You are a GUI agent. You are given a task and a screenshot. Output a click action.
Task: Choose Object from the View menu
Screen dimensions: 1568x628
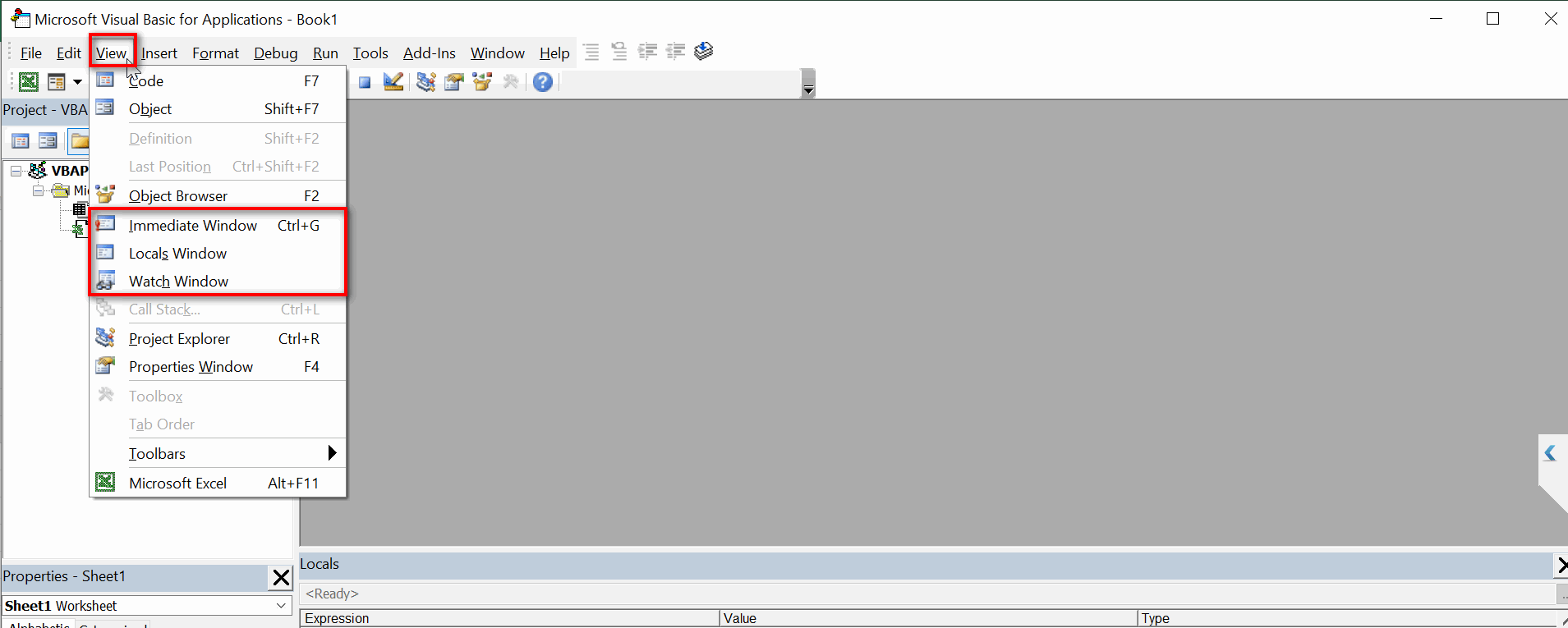click(218, 109)
